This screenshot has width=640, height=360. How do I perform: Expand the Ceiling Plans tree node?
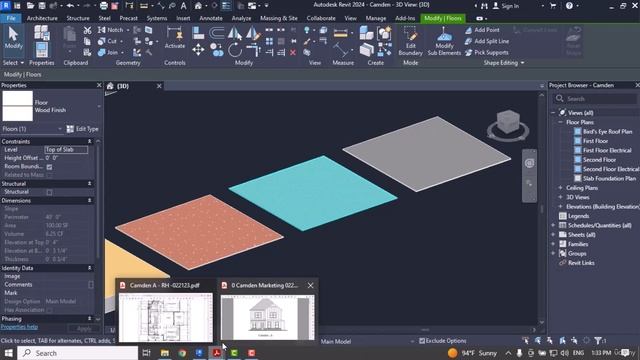(x=560, y=188)
